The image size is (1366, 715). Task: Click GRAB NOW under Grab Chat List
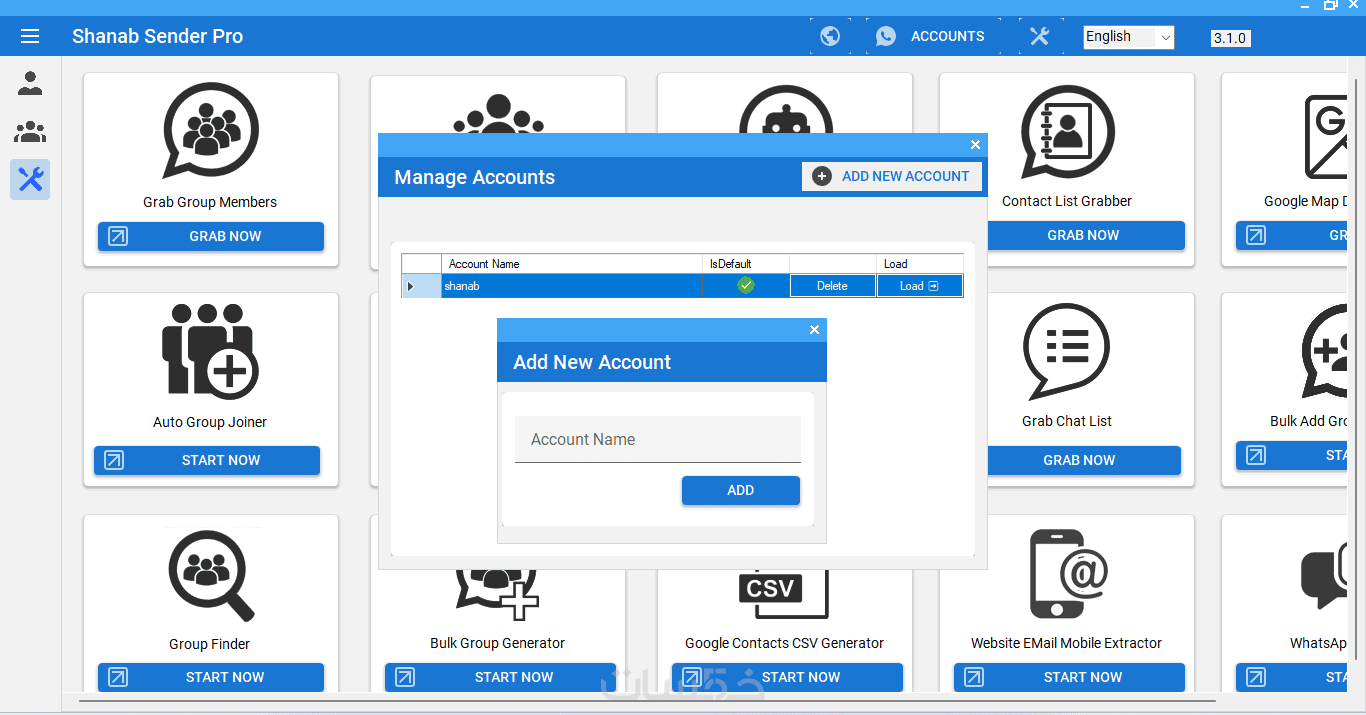click(1083, 460)
